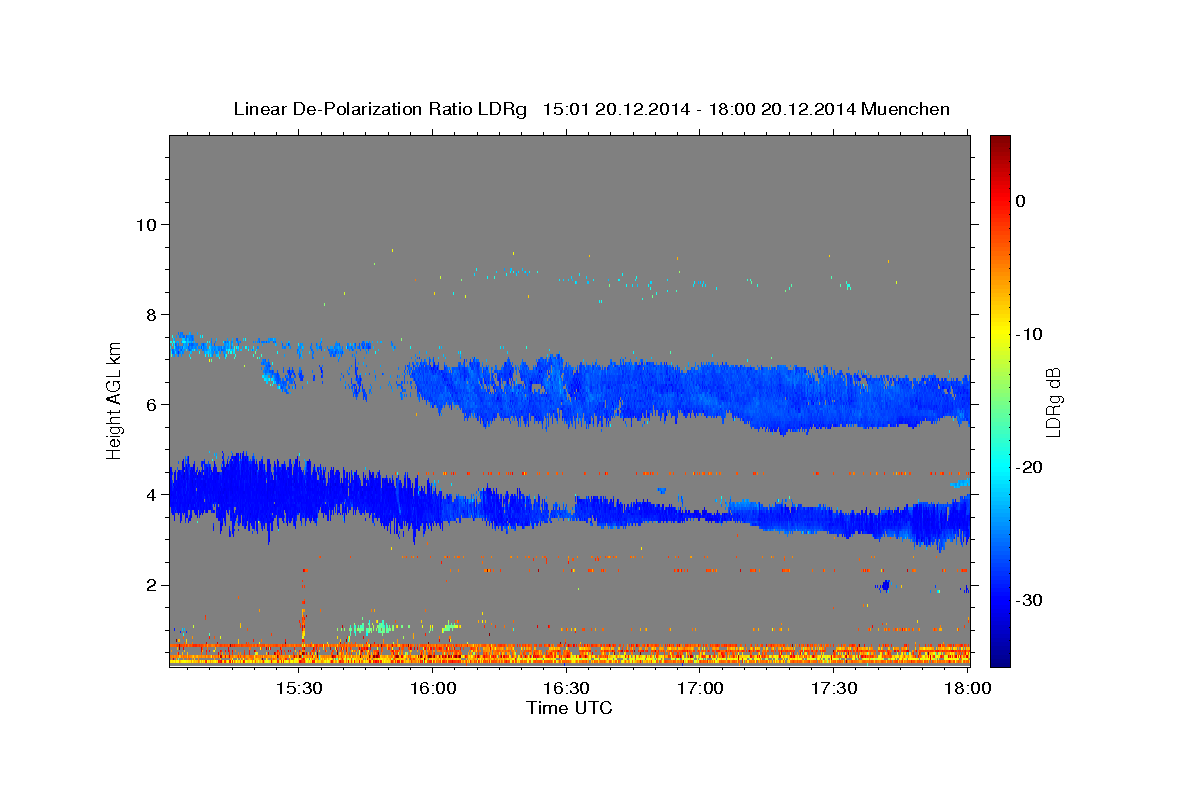The image size is (1200, 800).
Task: Click the upper blue cloud layer near 6 km
Action: pos(690,393)
